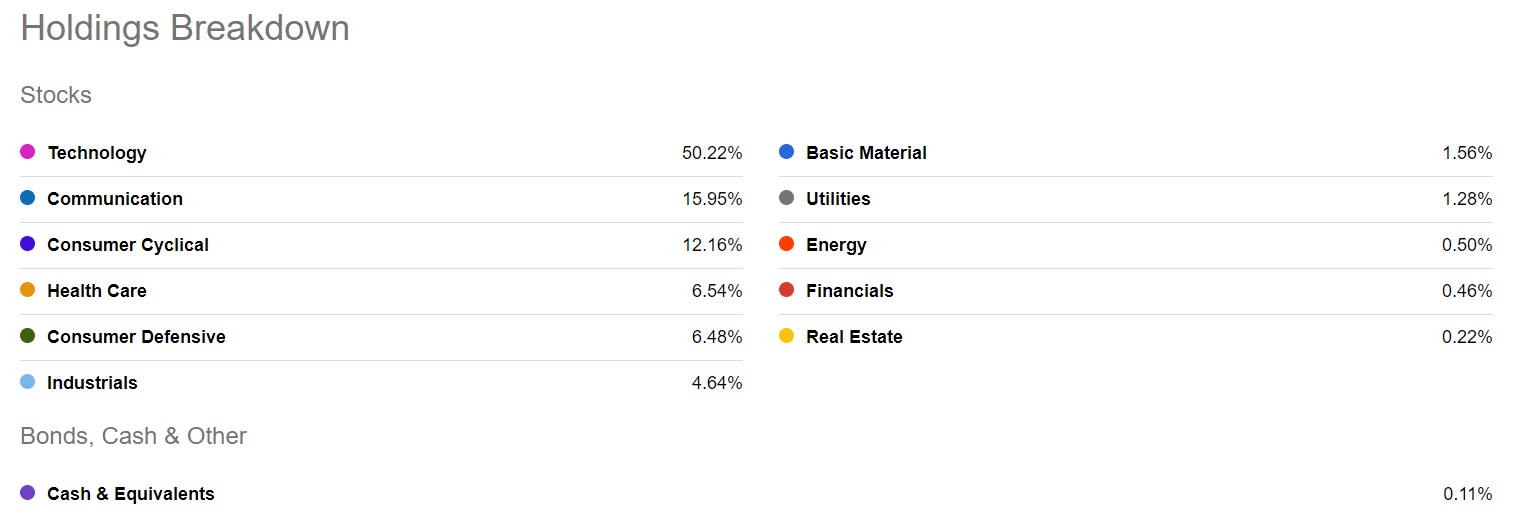Click the gray Utilities dot
The image size is (1518, 526).
click(787, 198)
